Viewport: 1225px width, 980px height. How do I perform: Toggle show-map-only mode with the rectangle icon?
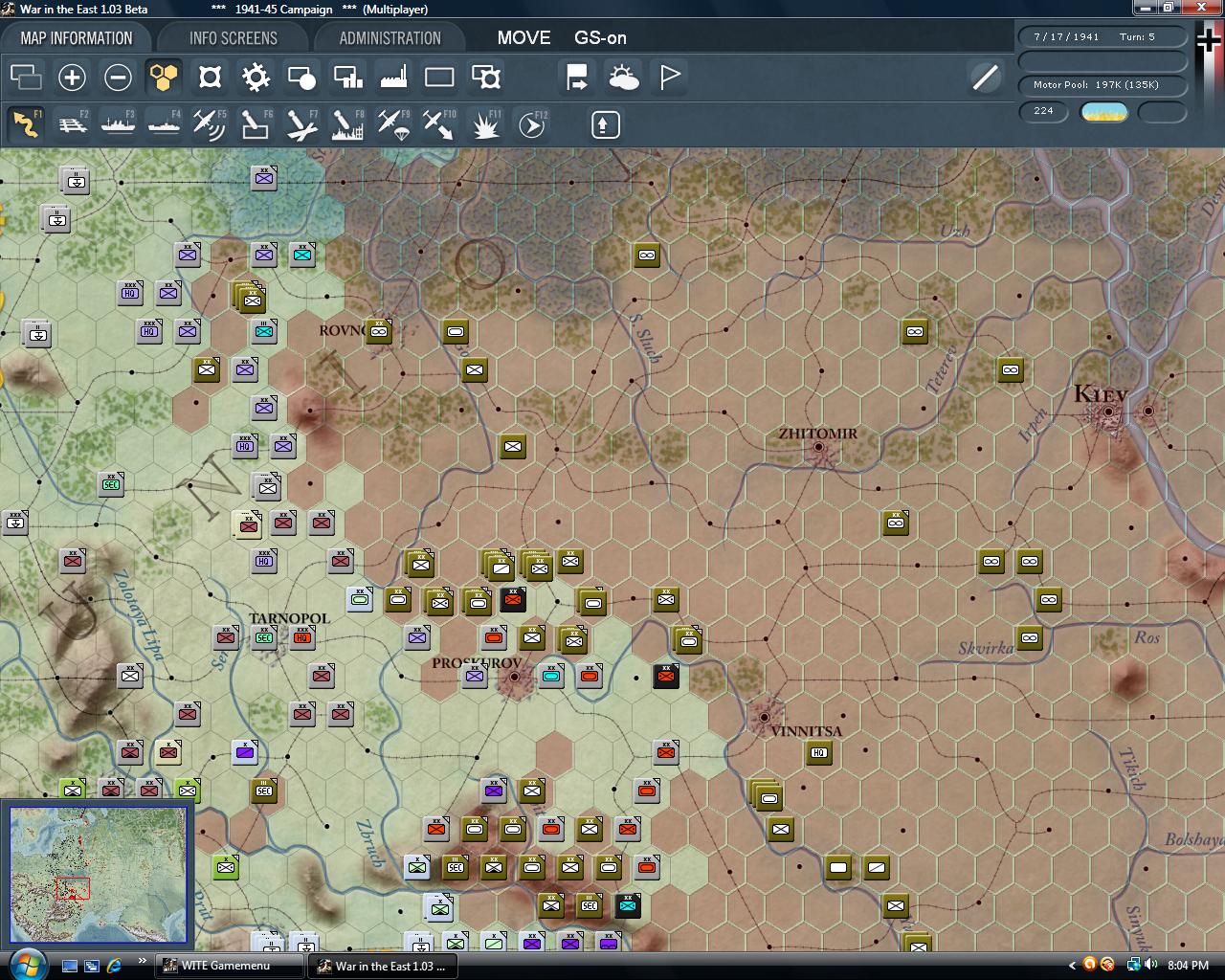tap(439, 77)
